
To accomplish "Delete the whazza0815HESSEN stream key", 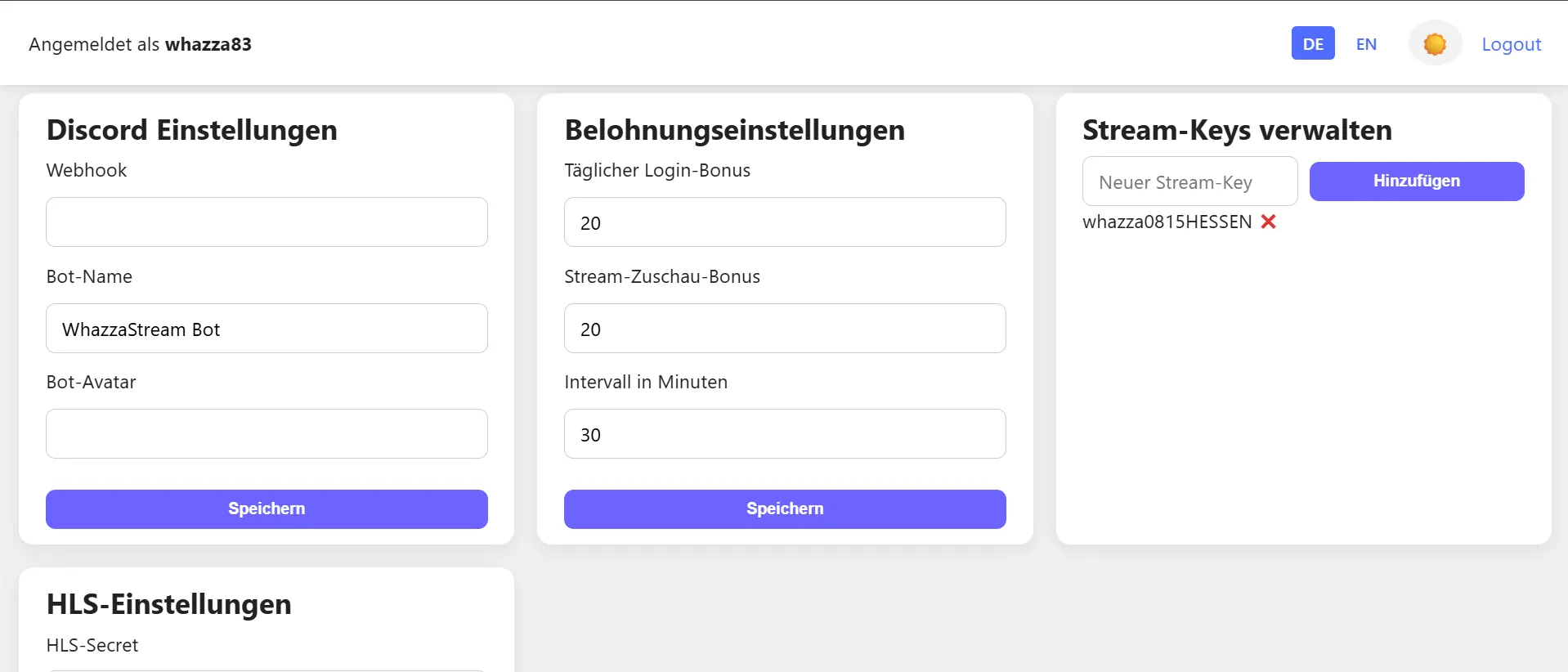I will [x=1268, y=222].
